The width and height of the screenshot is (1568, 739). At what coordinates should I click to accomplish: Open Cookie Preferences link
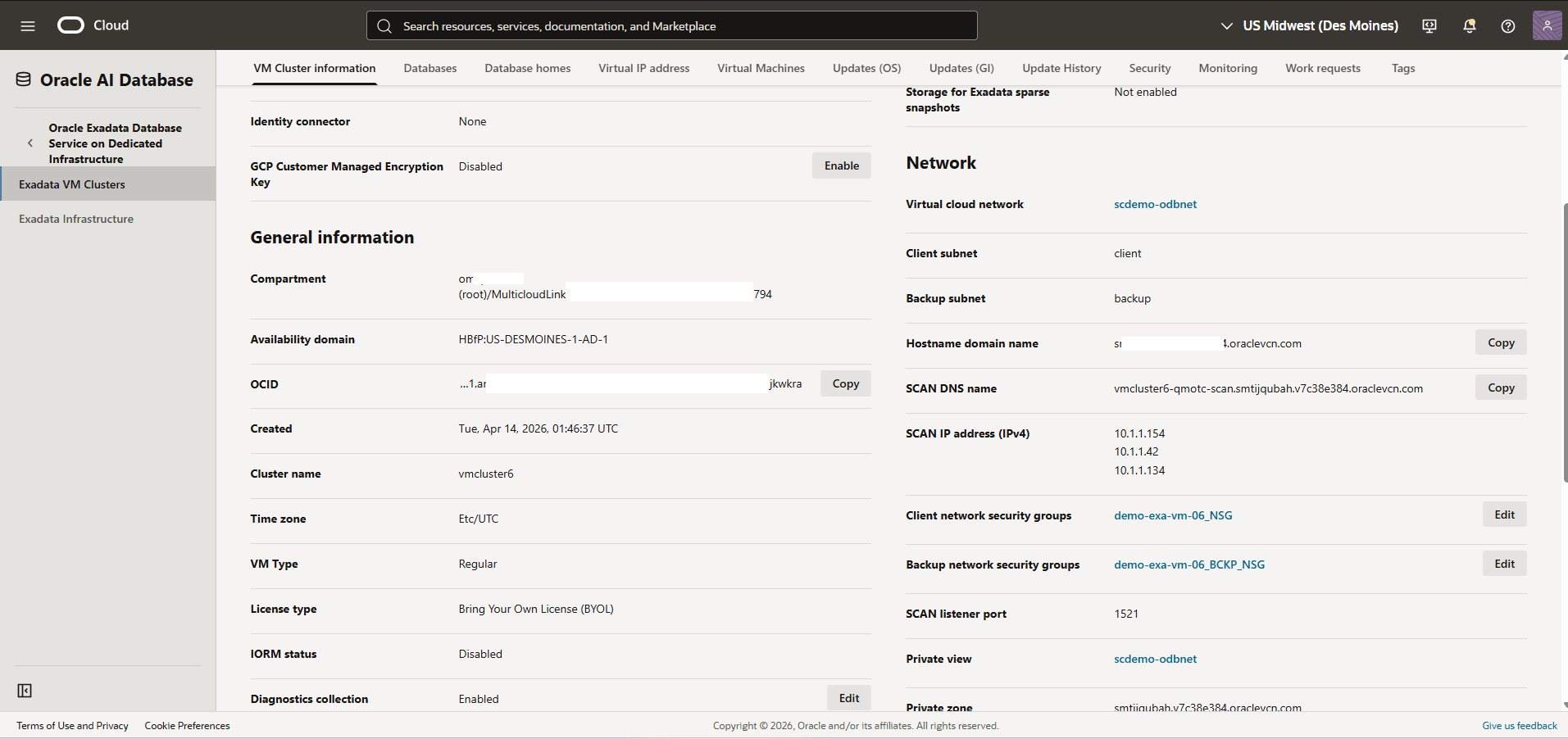pyautogui.click(x=187, y=726)
